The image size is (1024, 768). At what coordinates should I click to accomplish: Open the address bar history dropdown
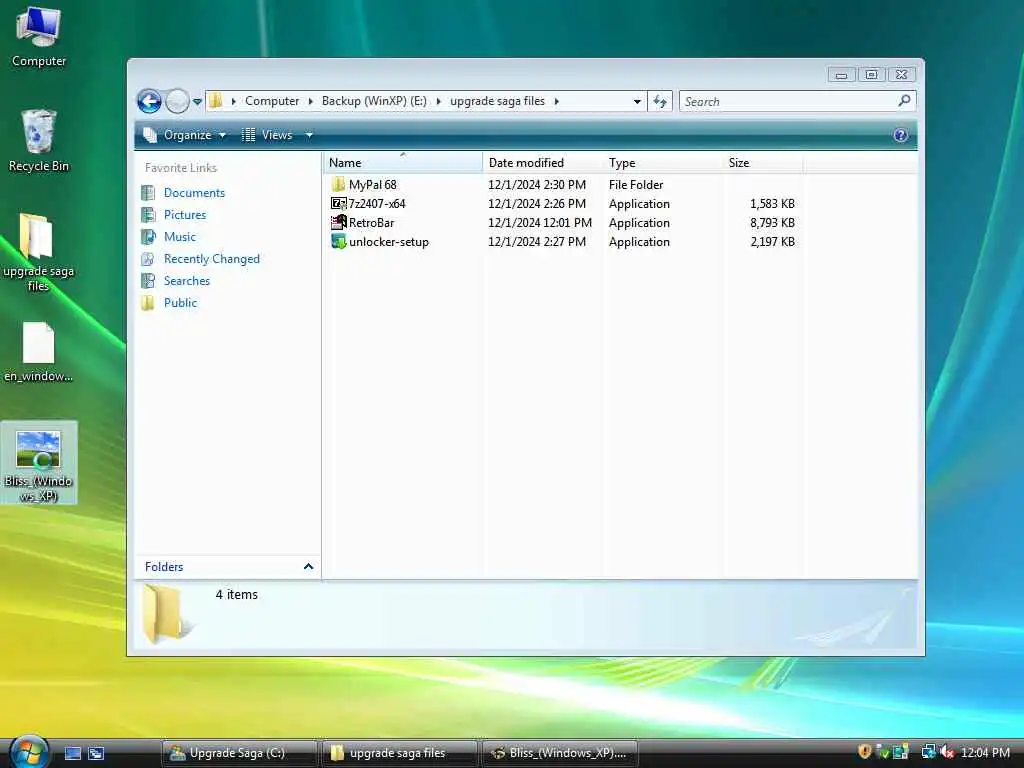click(x=637, y=102)
